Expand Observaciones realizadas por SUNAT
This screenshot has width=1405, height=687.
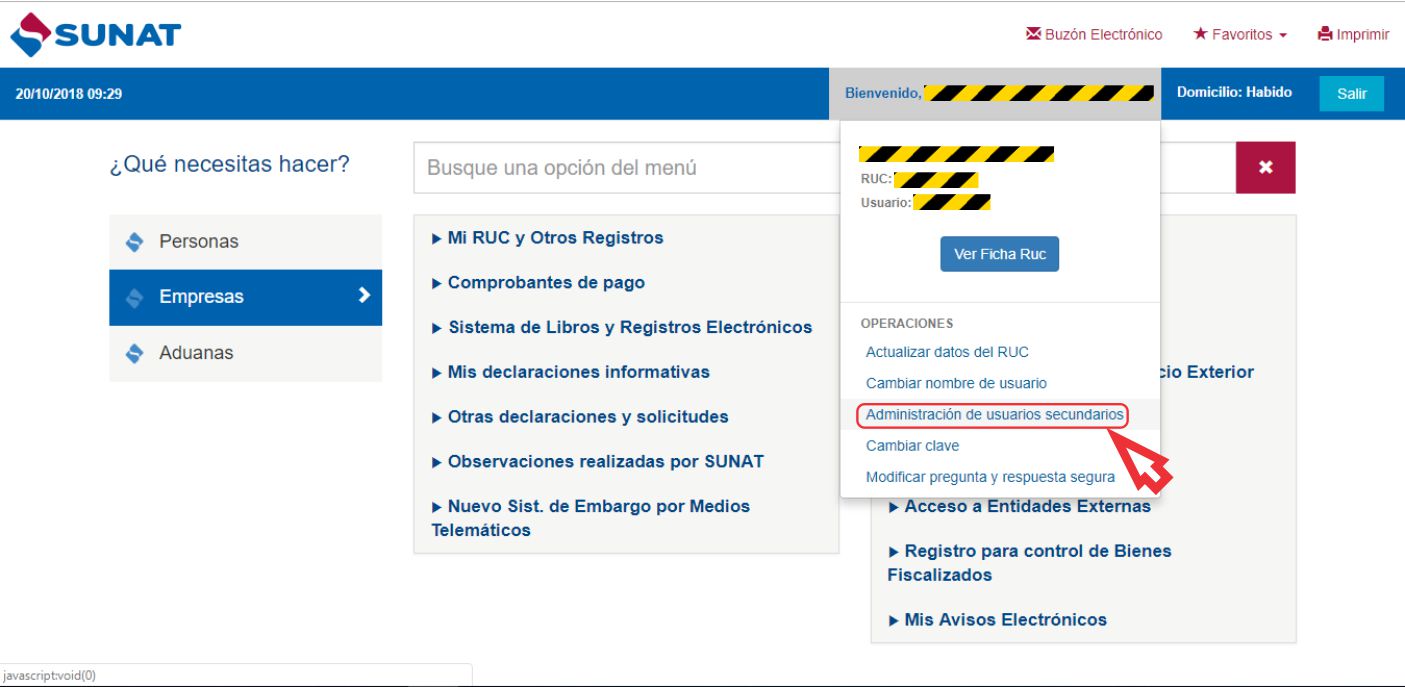coord(597,462)
